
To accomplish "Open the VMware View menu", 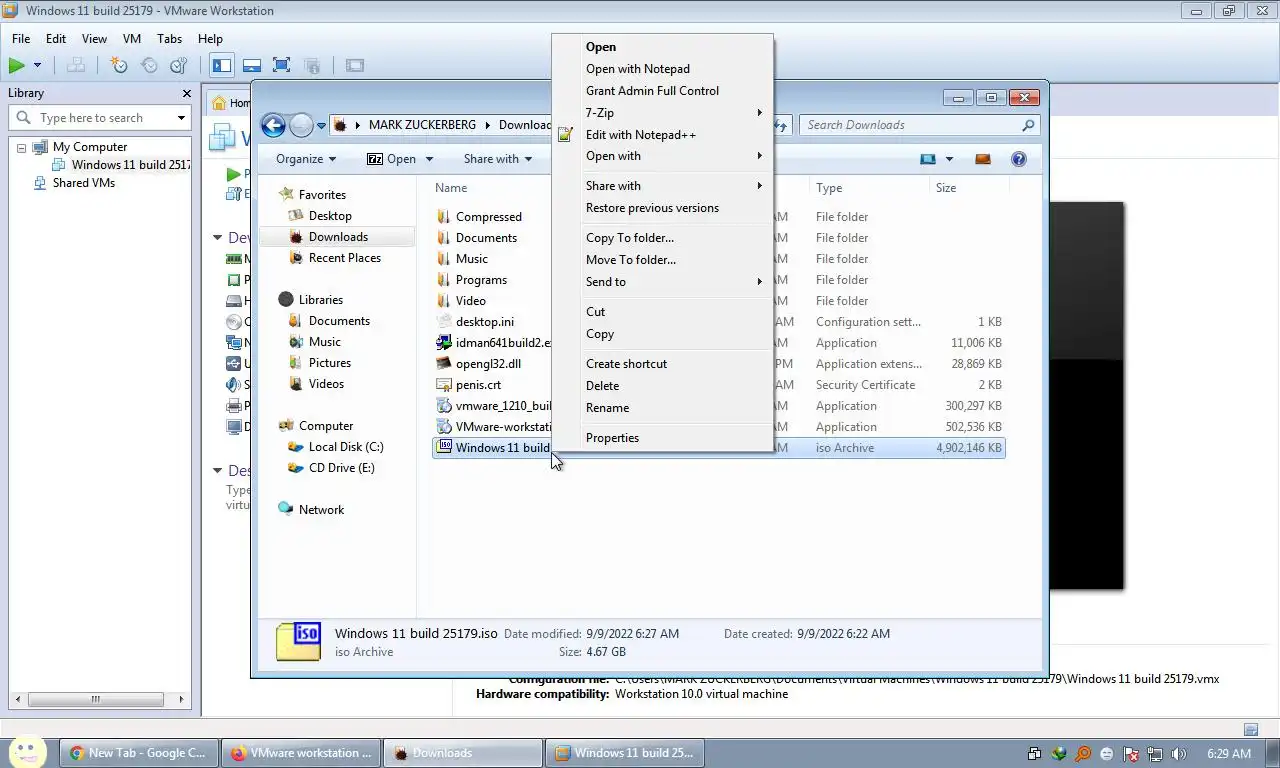I will tap(94, 39).
